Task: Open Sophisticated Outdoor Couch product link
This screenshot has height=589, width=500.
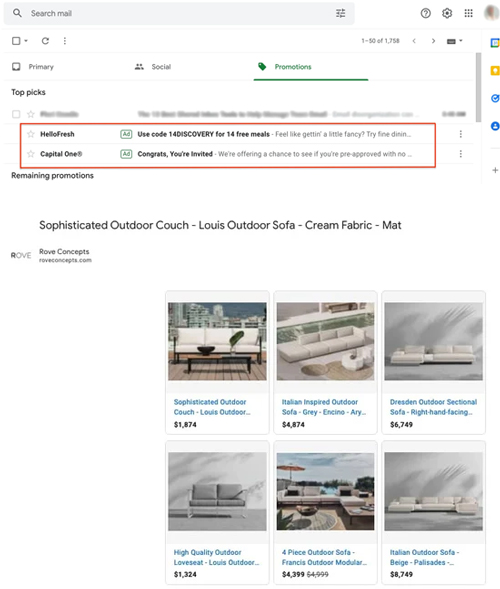Action: pyautogui.click(x=212, y=407)
